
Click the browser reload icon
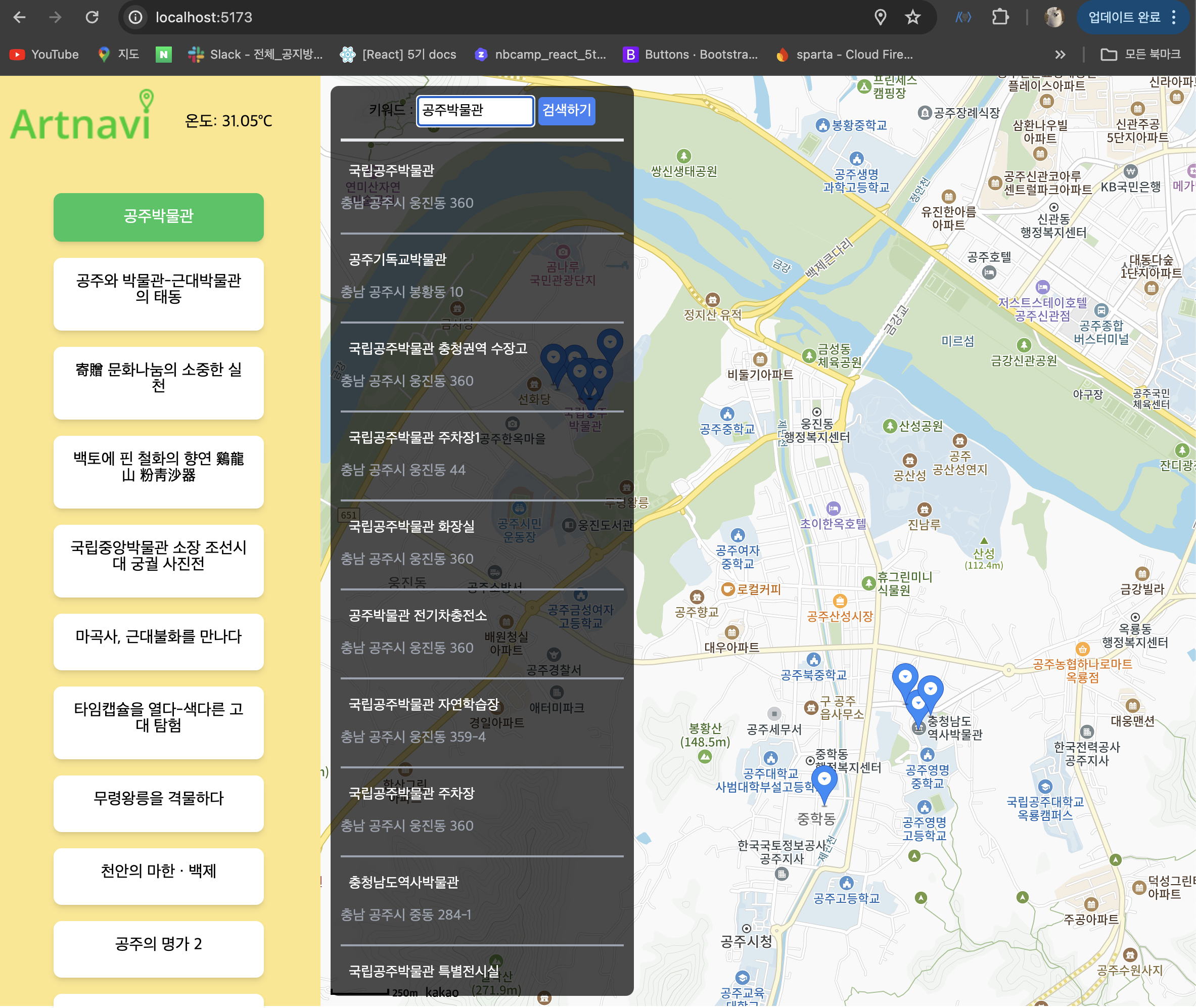[92, 17]
